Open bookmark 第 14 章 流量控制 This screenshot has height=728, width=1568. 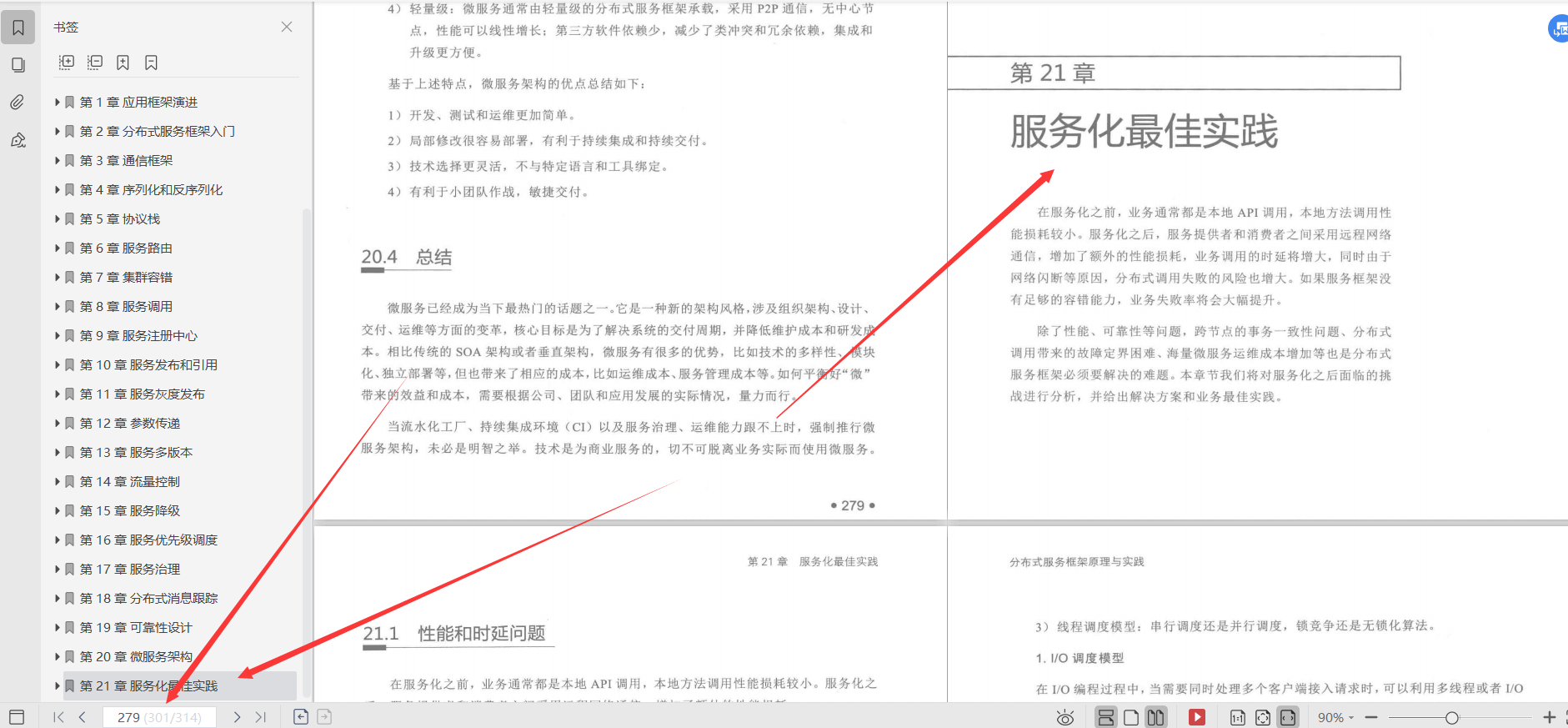(x=130, y=481)
